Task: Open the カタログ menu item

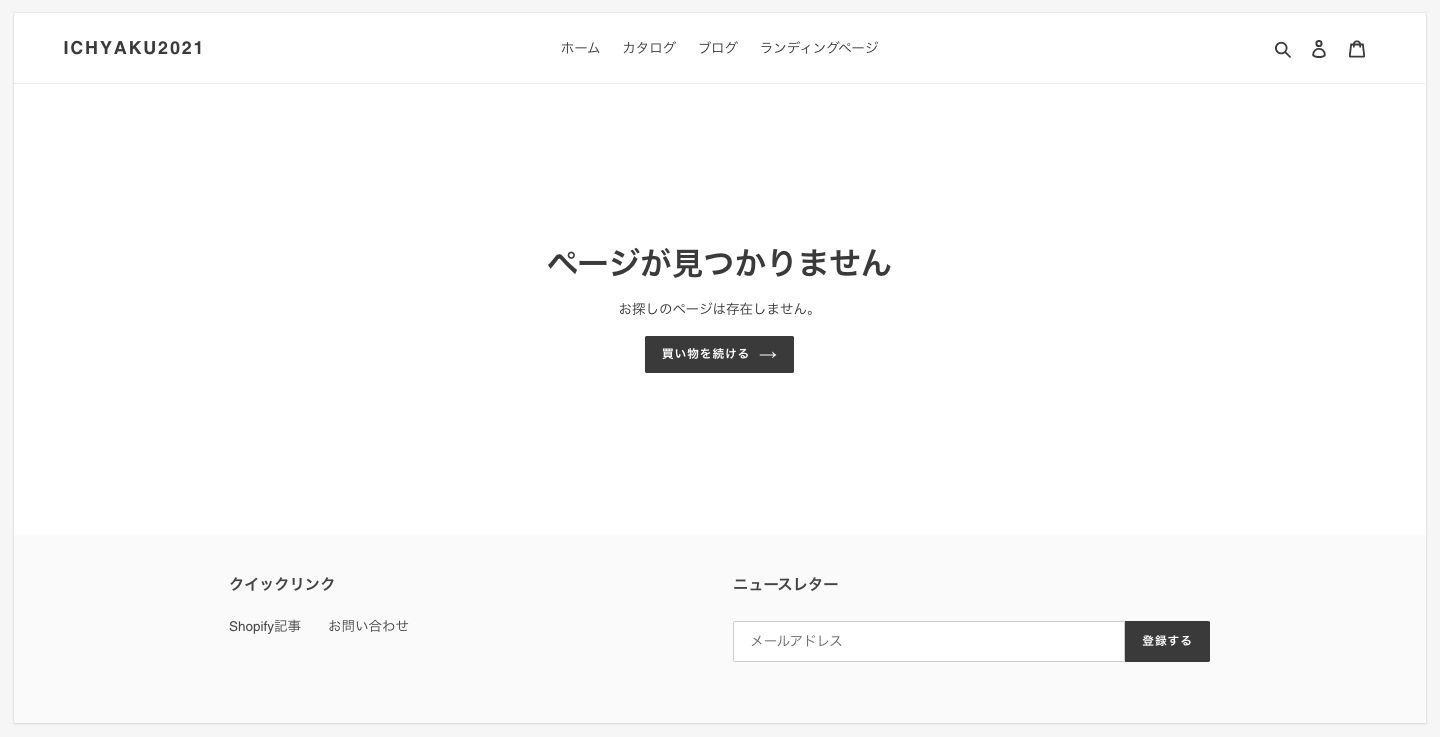Action: coord(649,48)
